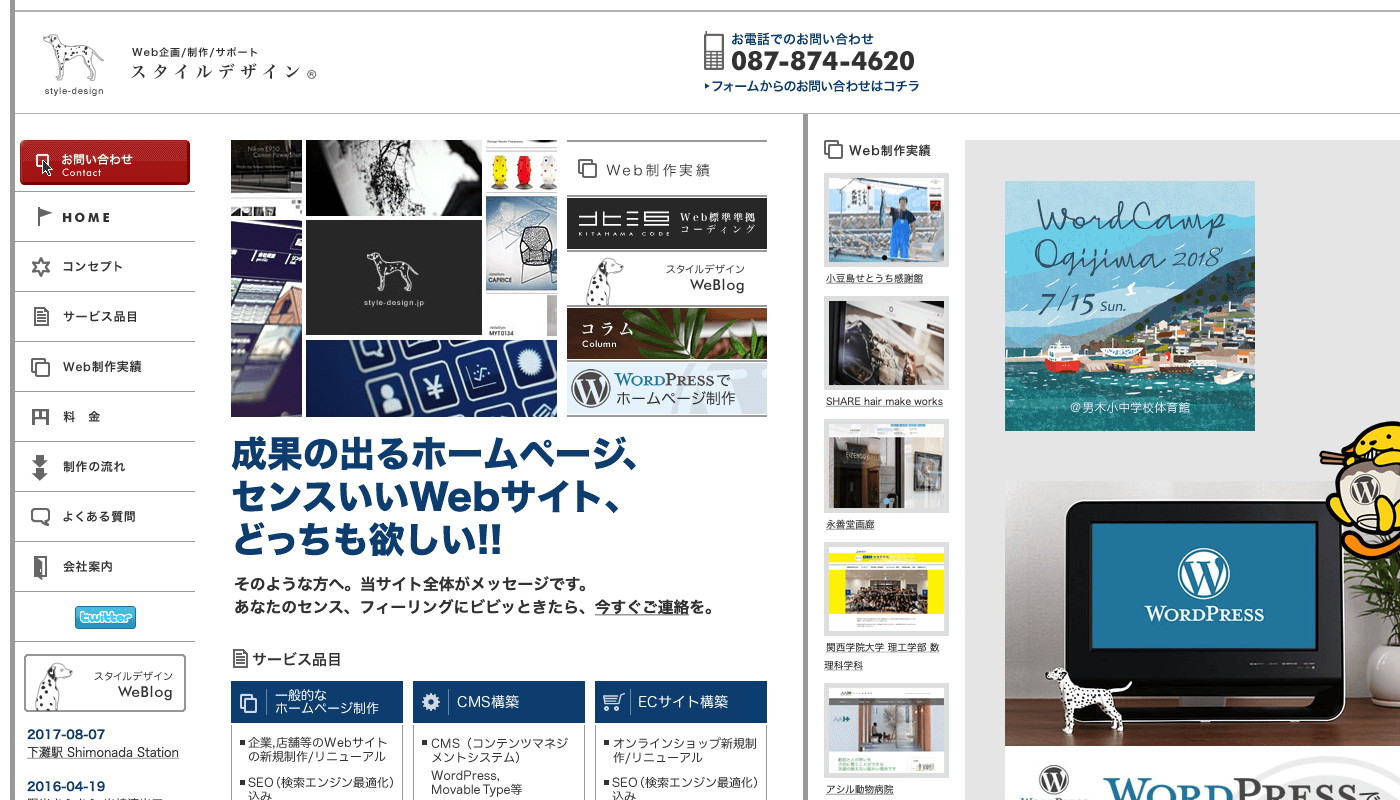This screenshot has width=1400, height=800.
Task: Open the 料金 pricing page
Action: [x=81, y=417]
